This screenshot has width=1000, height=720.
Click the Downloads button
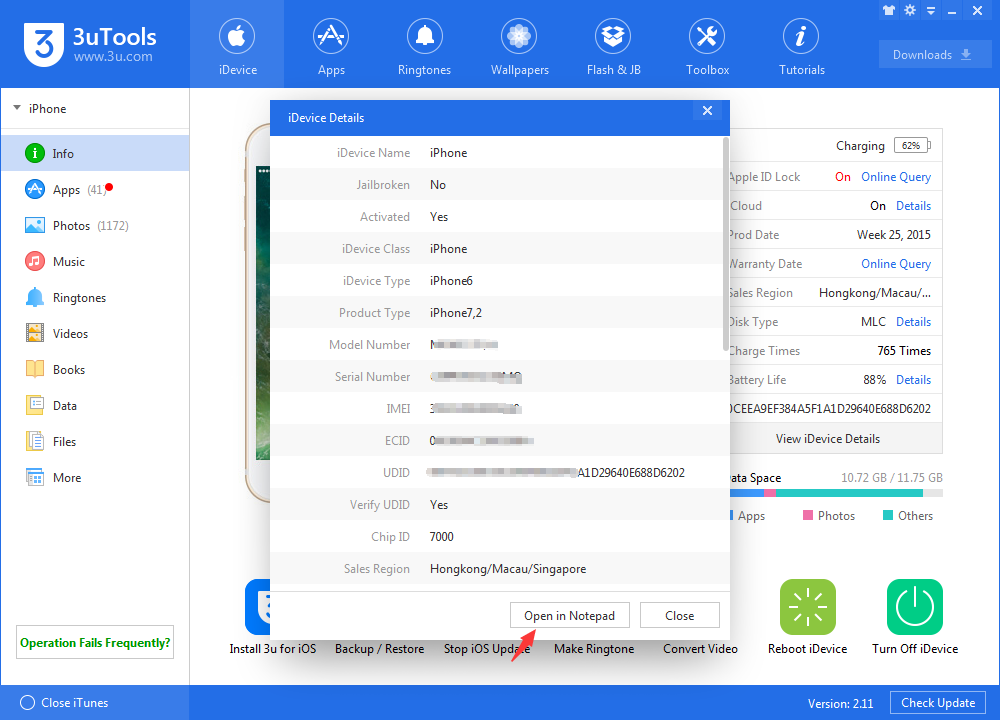[933, 55]
